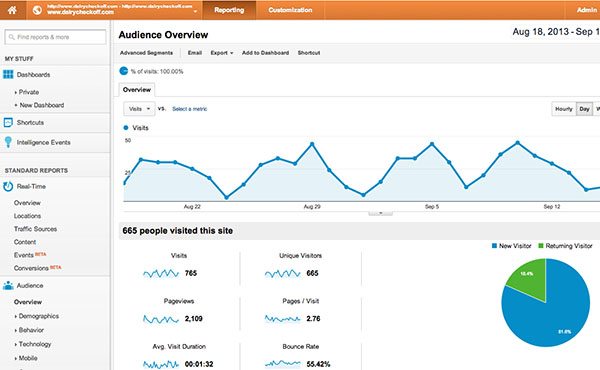Click the Bounce Rate sparkline
Image resolution: width=600 pixels, height=370 pixels.
click(282, 363)
